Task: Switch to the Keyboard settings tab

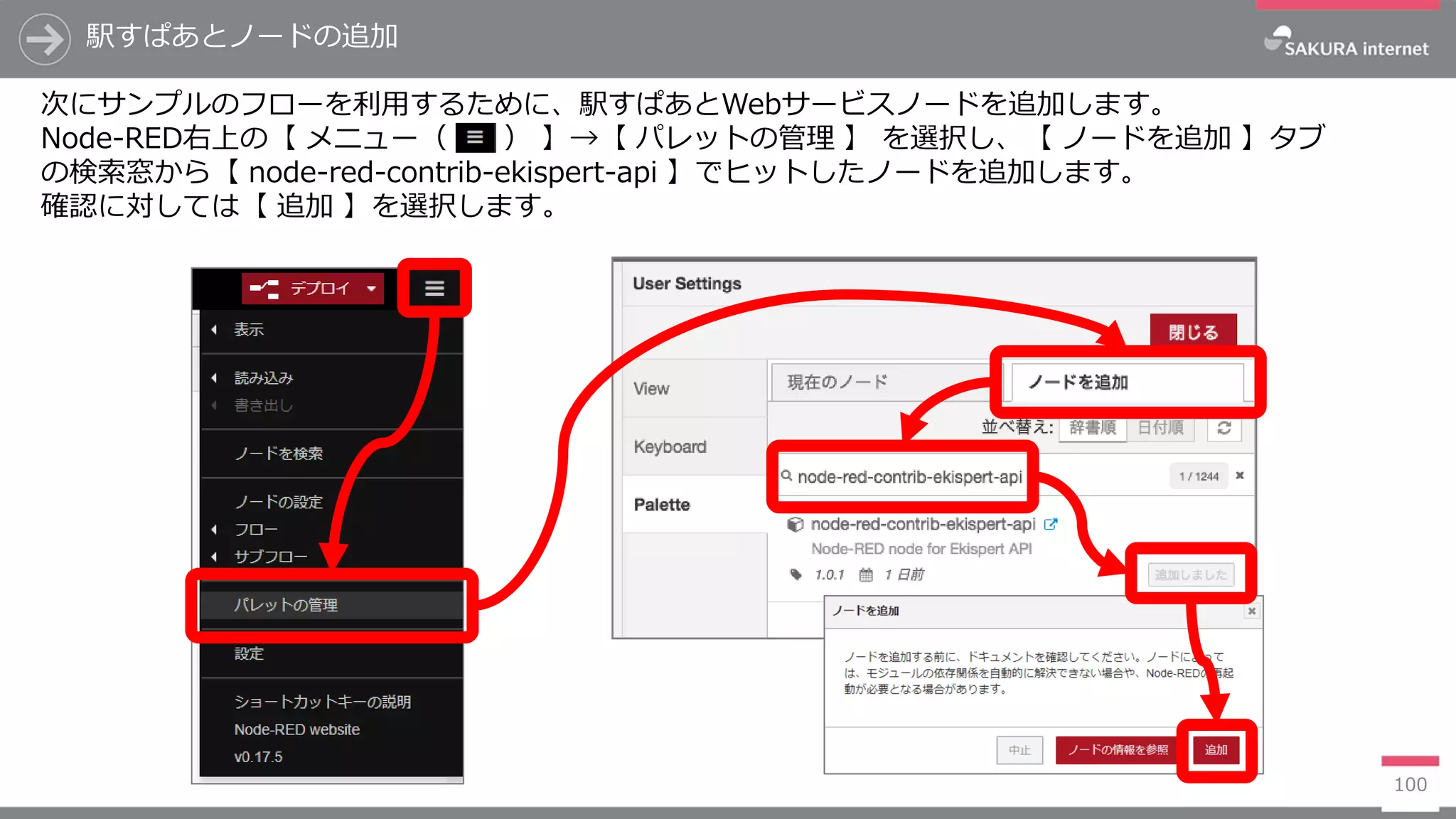Action: point(695,446)
